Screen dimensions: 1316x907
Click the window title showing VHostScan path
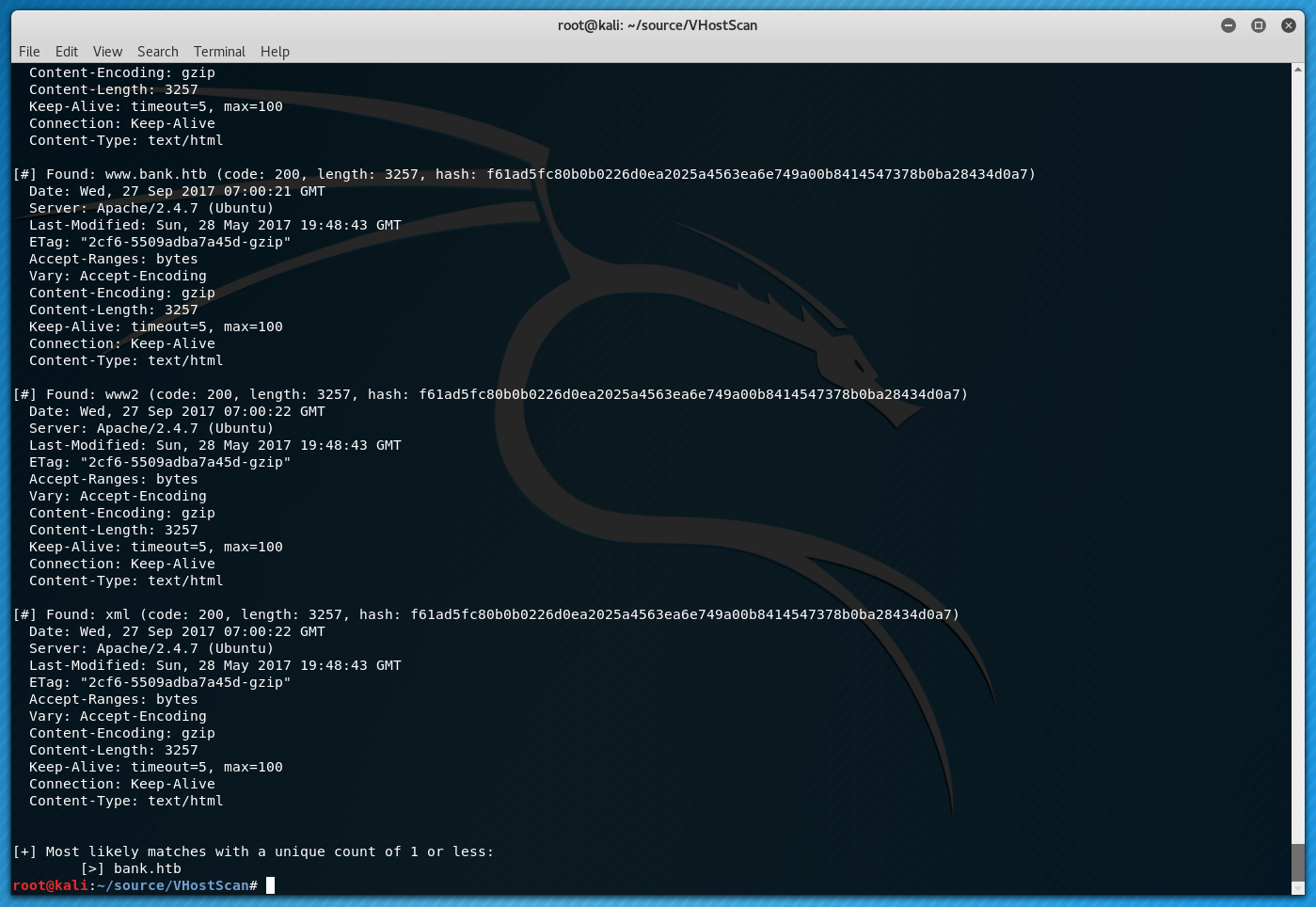[x=658, y=25]
